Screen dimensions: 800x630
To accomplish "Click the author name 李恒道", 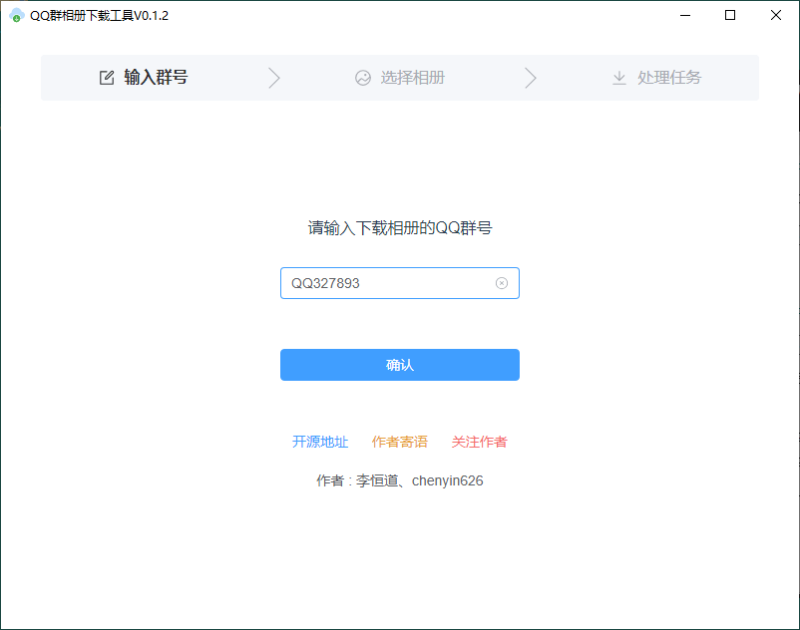I will pos(375,480).
